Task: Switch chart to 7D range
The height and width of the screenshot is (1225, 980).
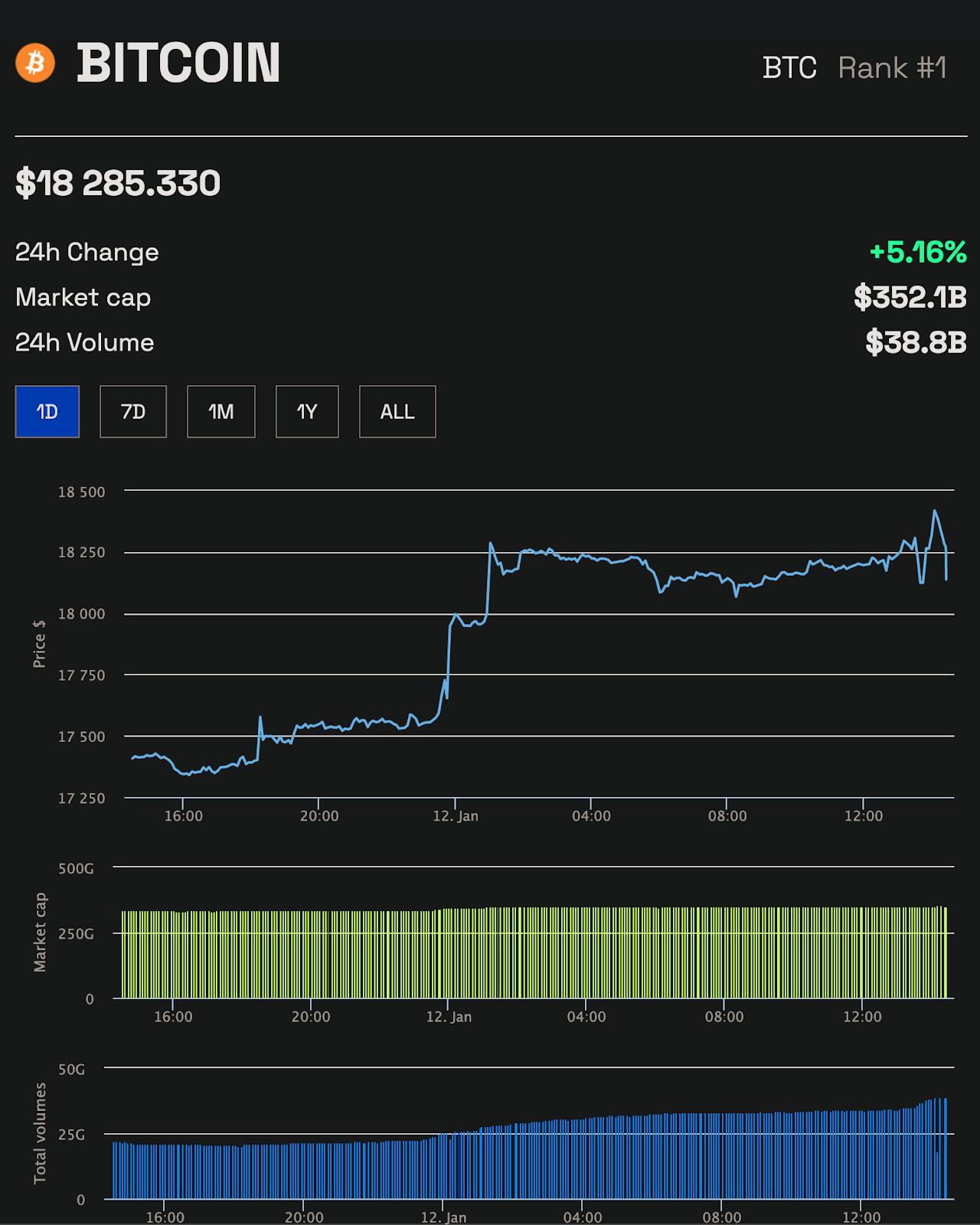Action: [133, 412]
